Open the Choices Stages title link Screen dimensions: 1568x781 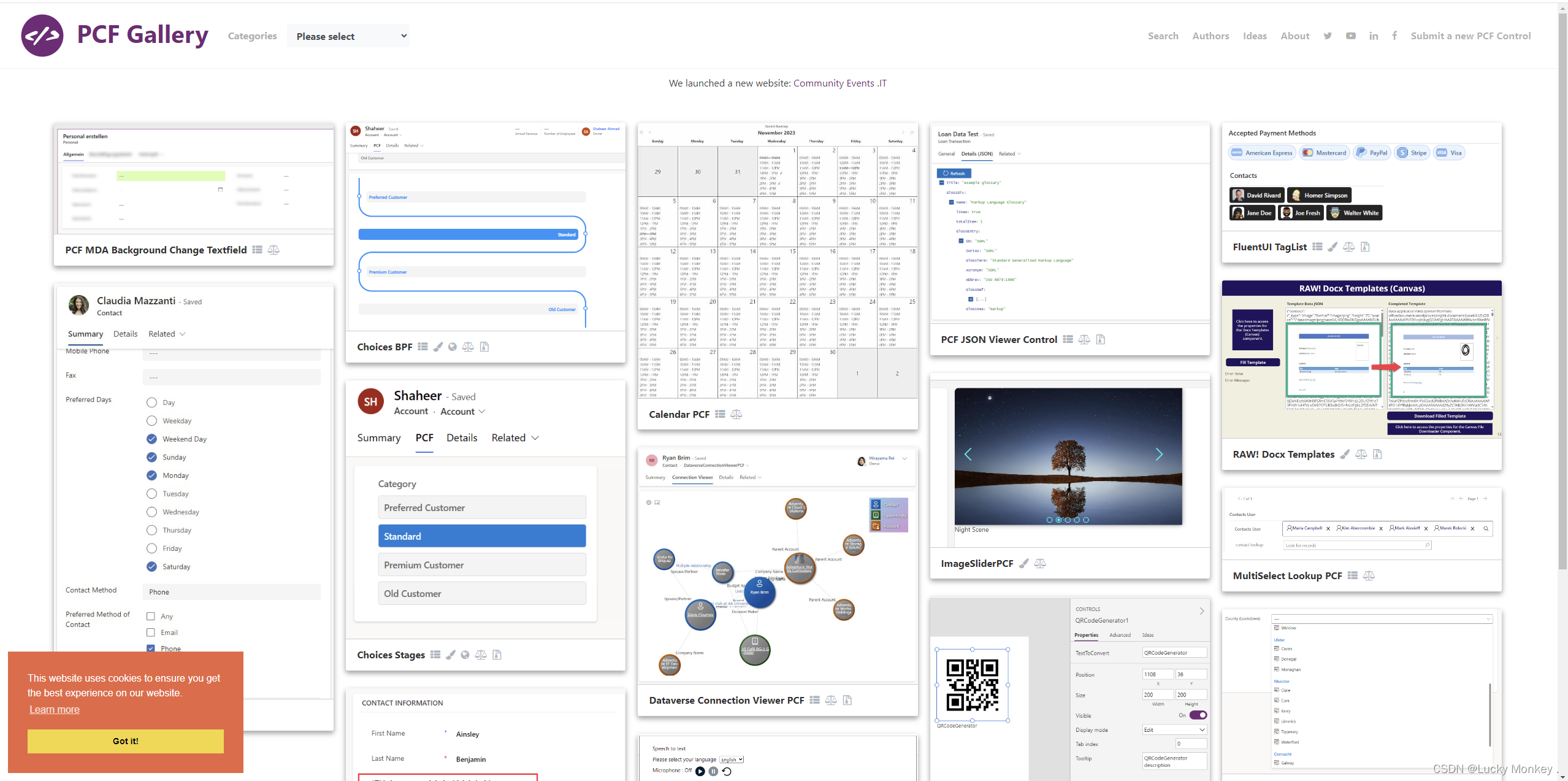[391, 655]
